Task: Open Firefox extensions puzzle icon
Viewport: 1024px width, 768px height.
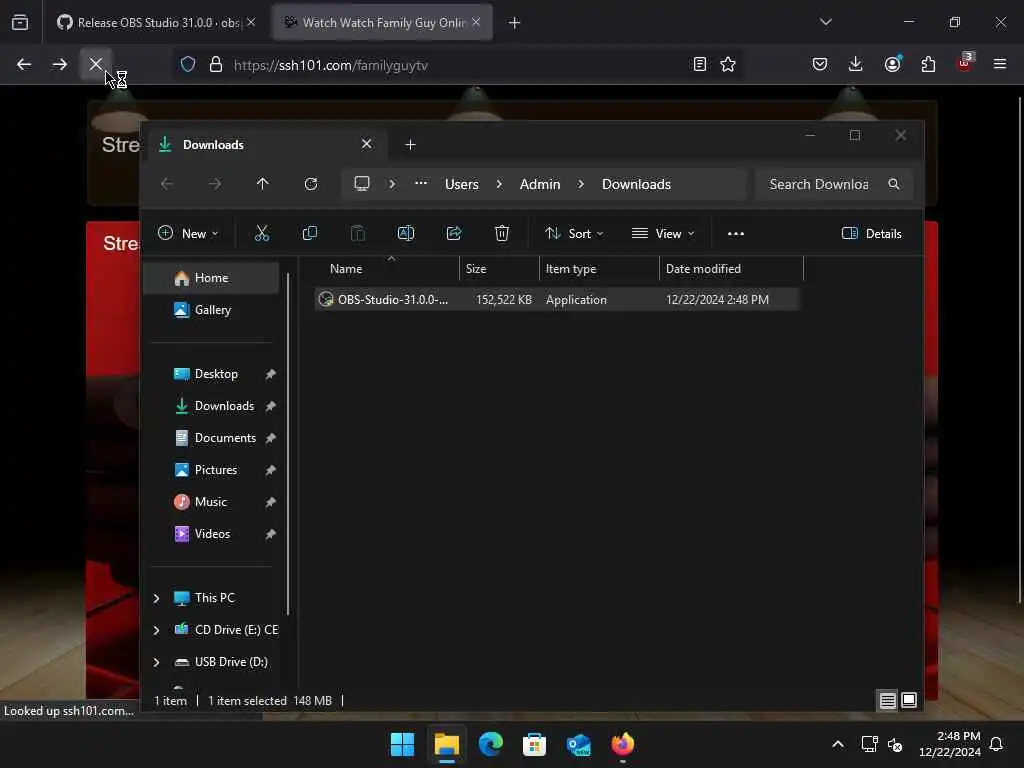Action: point(928,64)
